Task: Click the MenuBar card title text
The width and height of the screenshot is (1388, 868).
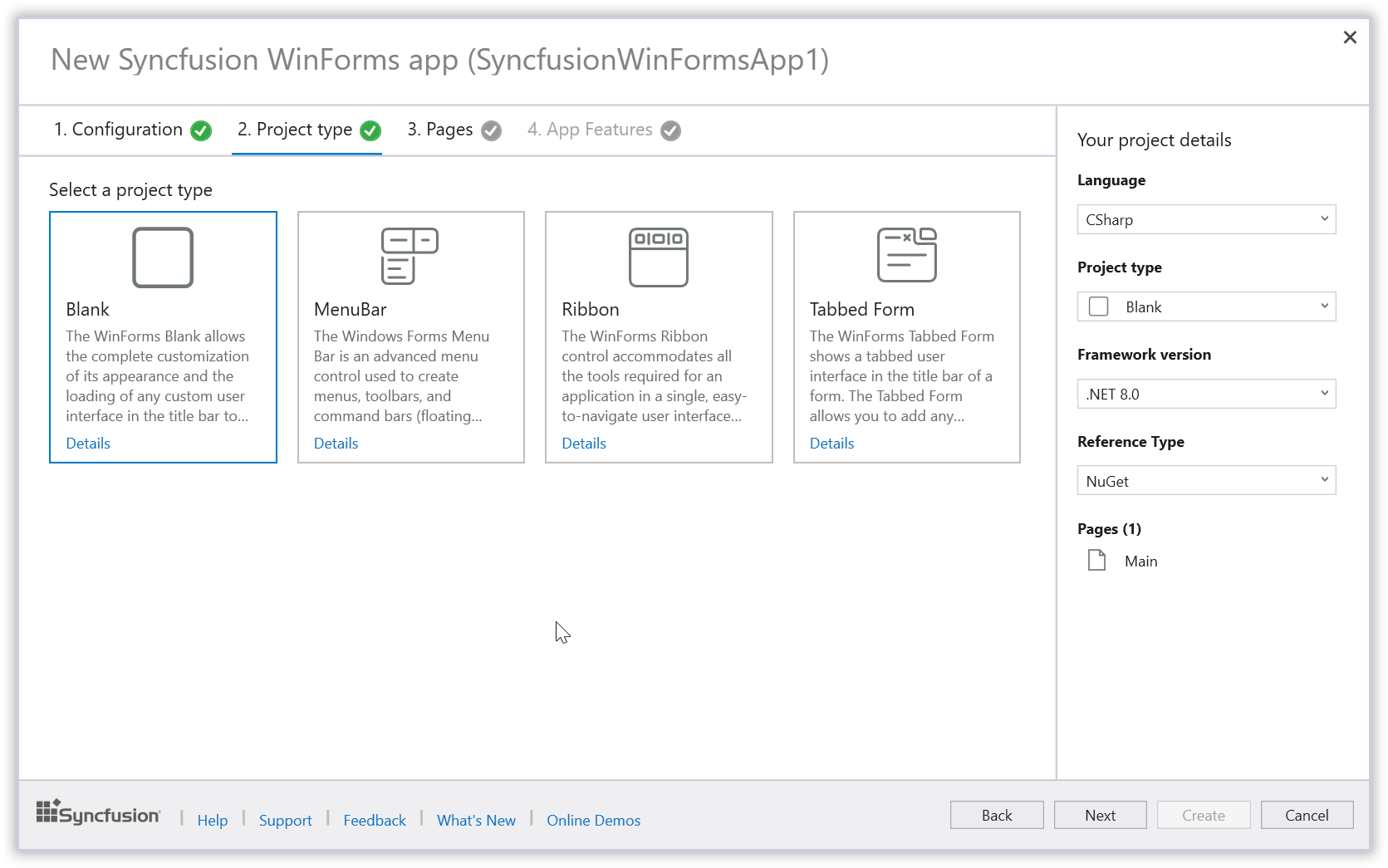Action: click(x=351, y=309)
